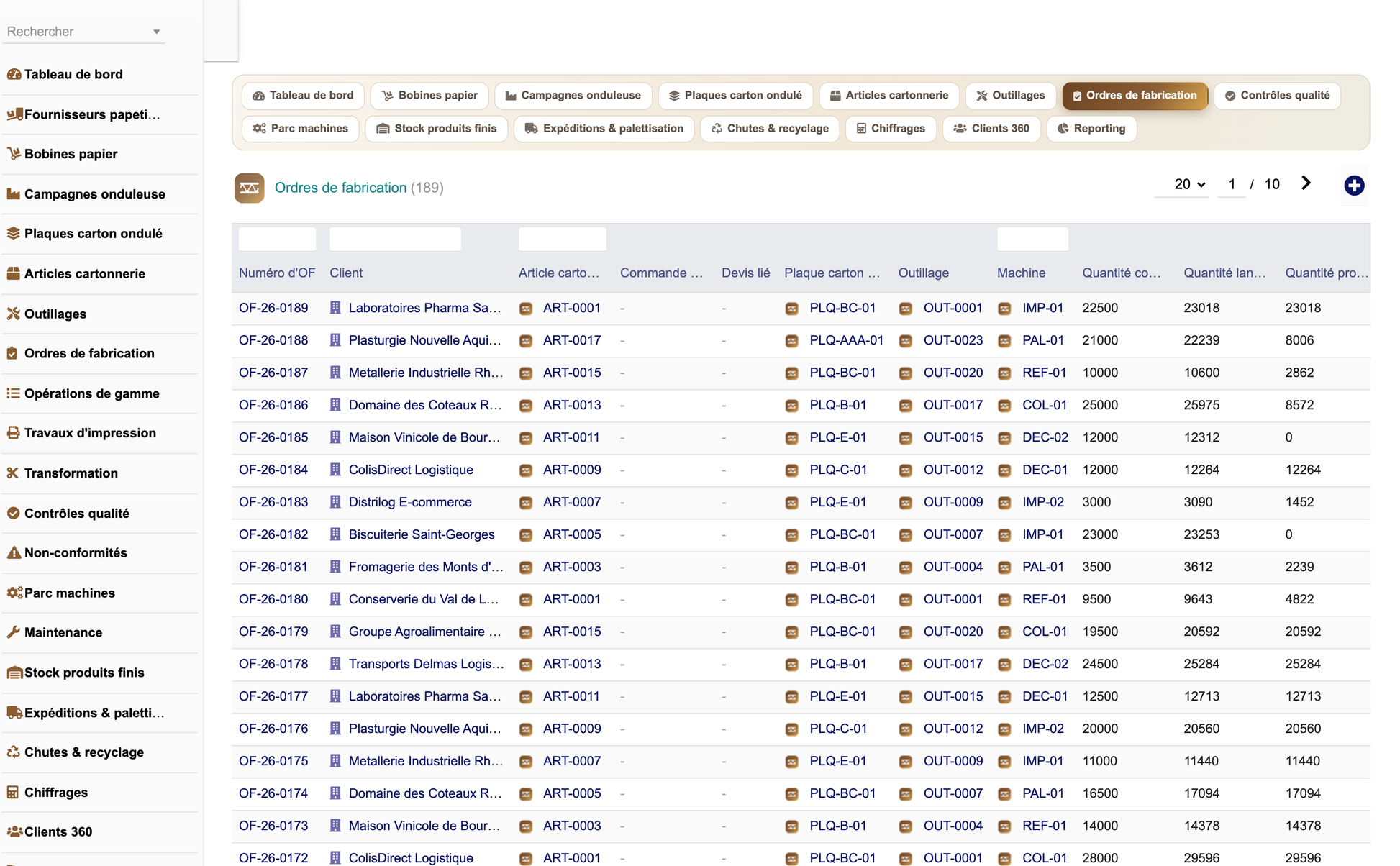Click the Ordres de fabrication (189) title
This screenshot has height=866, width=1400.
[359, 188]
